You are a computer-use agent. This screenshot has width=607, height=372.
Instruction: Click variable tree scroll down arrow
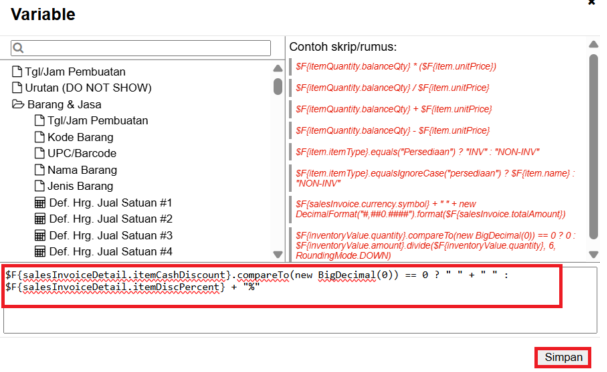coord(278,254)
